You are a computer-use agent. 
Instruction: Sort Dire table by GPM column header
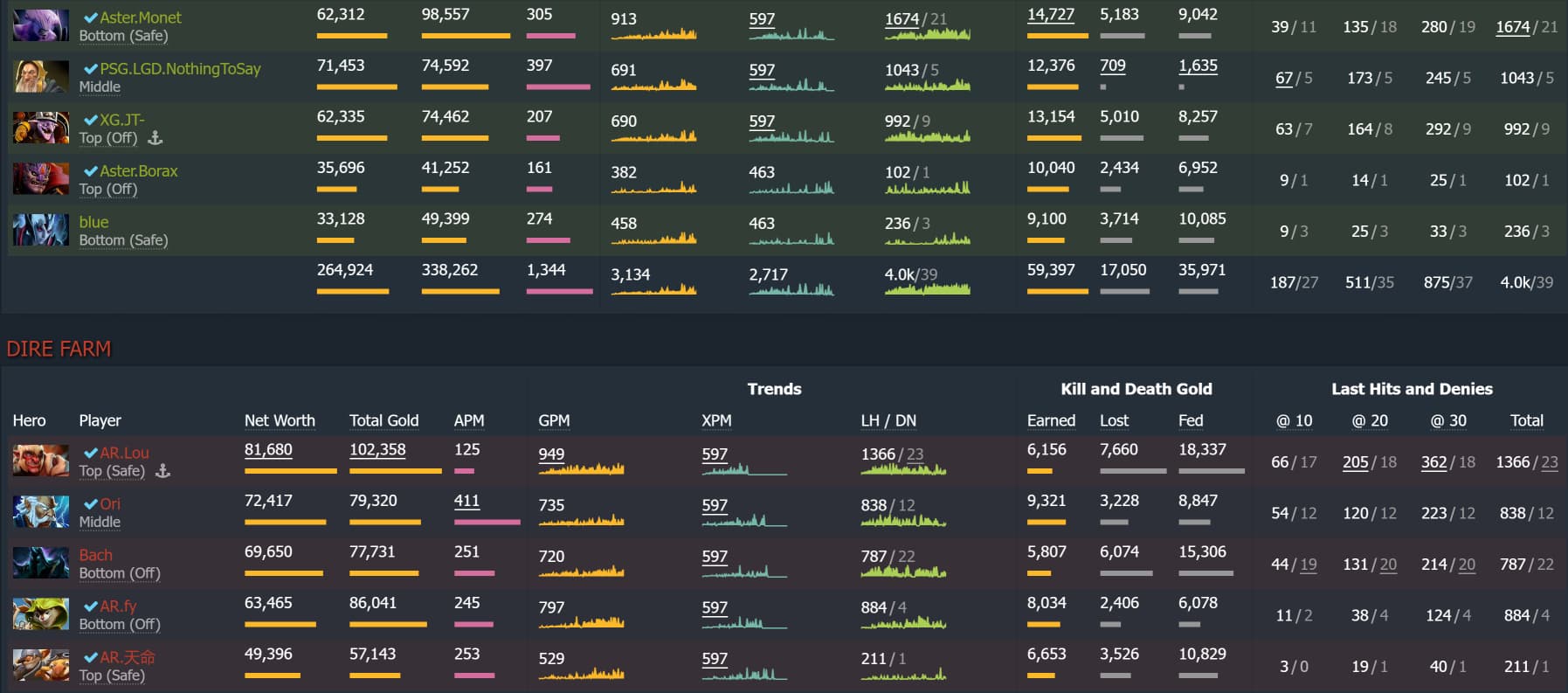coord(554,420)
